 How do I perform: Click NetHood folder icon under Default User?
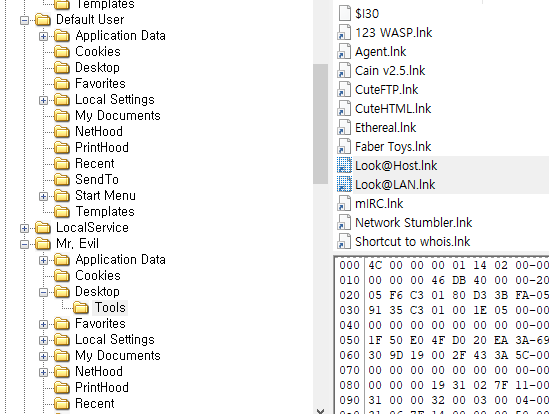62,132
